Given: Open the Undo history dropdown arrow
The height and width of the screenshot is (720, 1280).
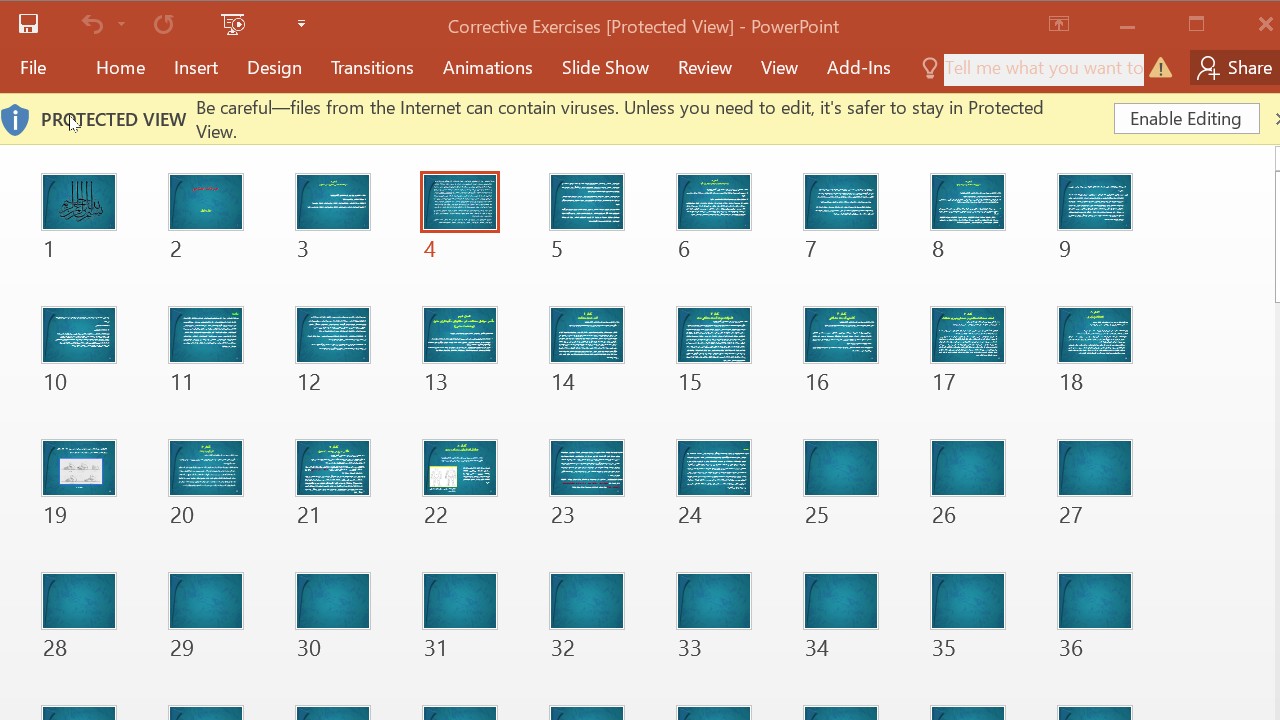Looking at the screenshot, I should [121, 24].
